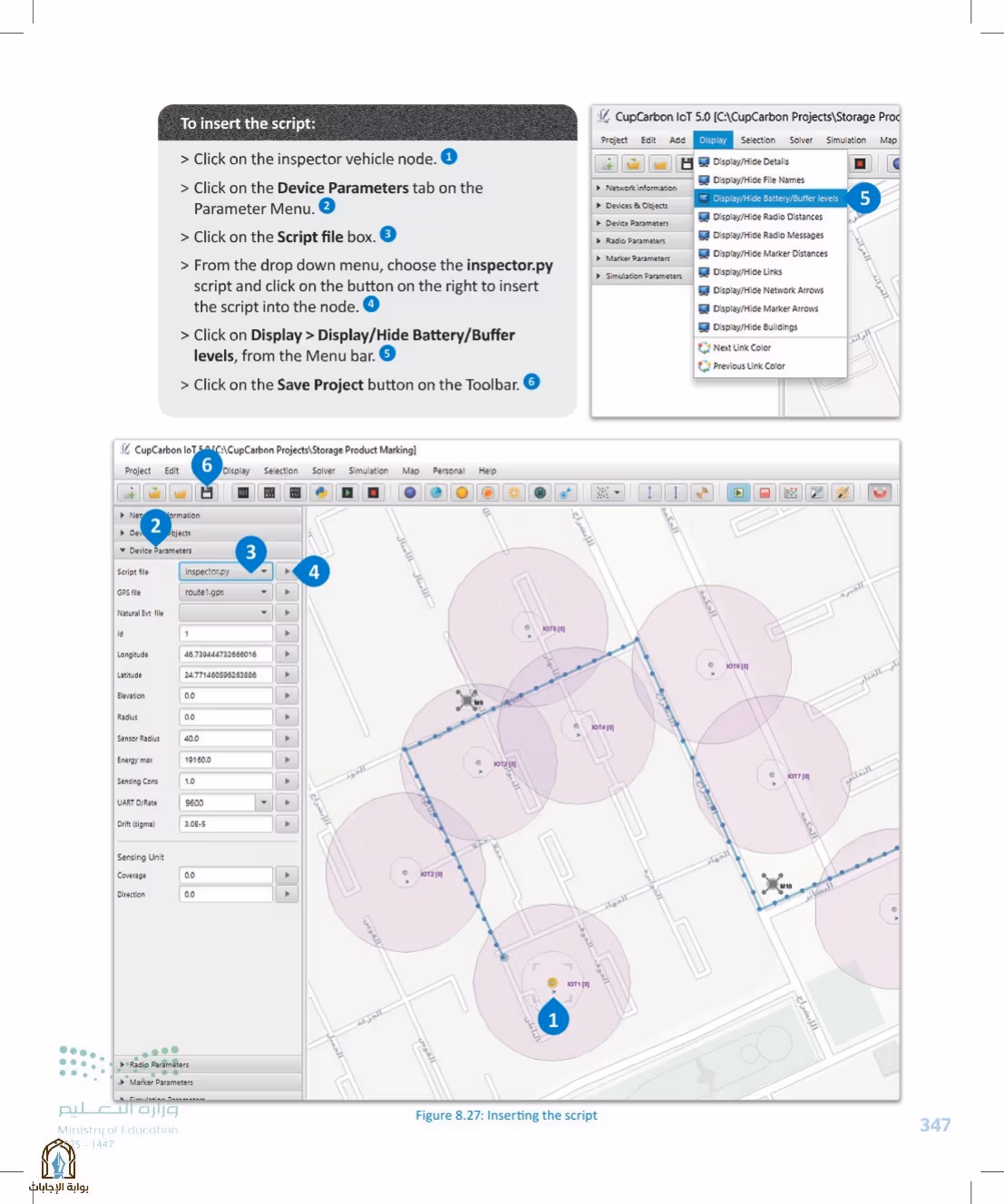Click the red stop icon in the Display-menu window toolbar
The width and height of the screenshot is (1004, 1204).
click(860, 163)
